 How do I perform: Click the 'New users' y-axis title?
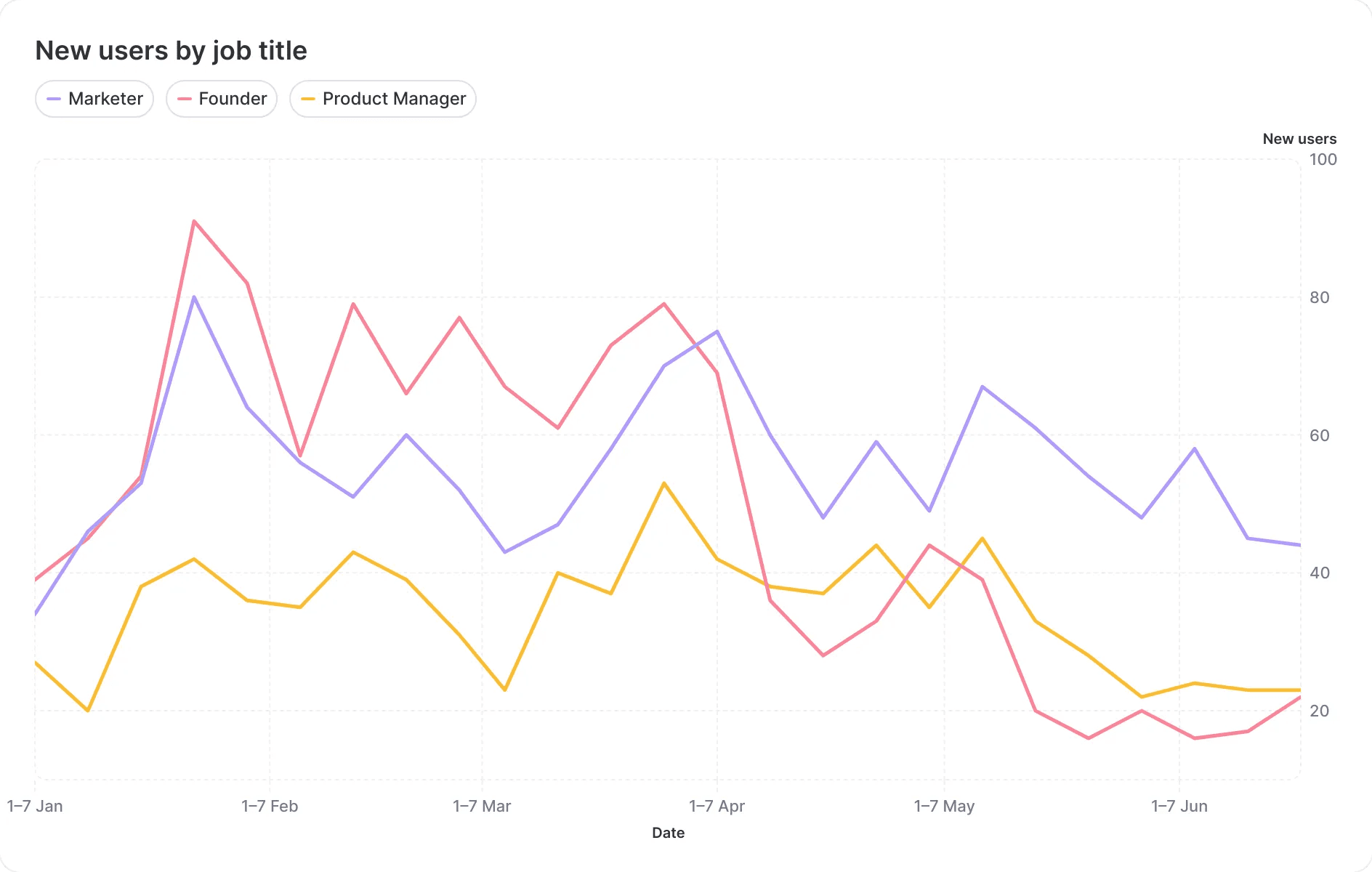tap(1299, 139)
